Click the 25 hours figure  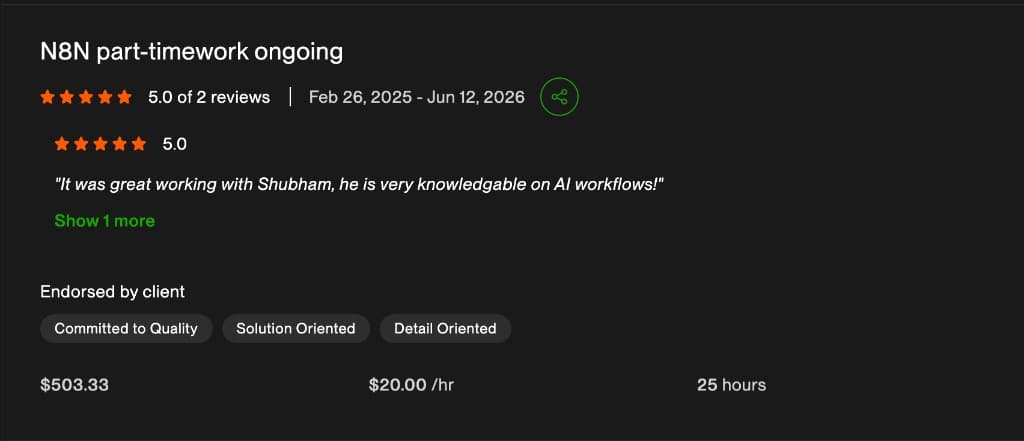pos(731,385)
